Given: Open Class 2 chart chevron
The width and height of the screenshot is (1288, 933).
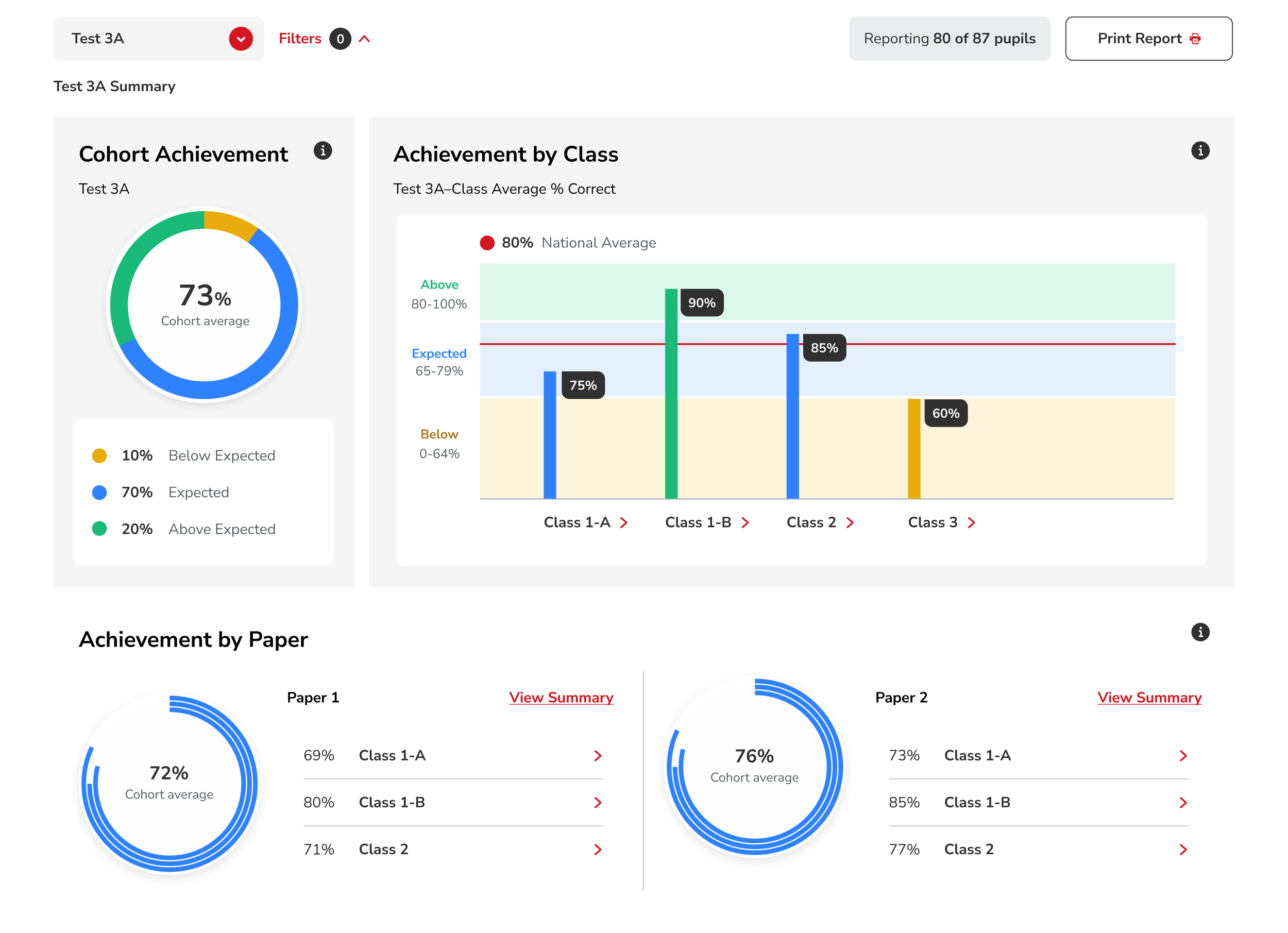Looking at the screenshot, I should [x=850, y=522].
